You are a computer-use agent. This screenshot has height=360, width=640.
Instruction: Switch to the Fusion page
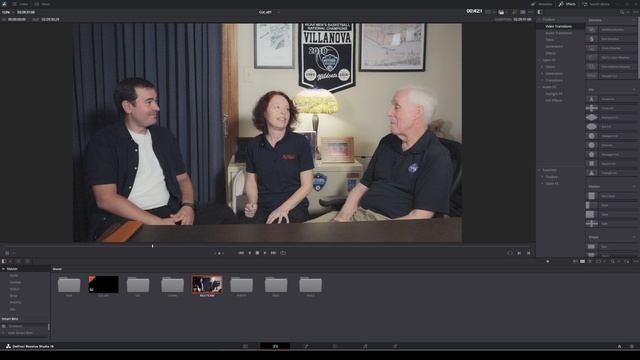[x=306, y=346]
